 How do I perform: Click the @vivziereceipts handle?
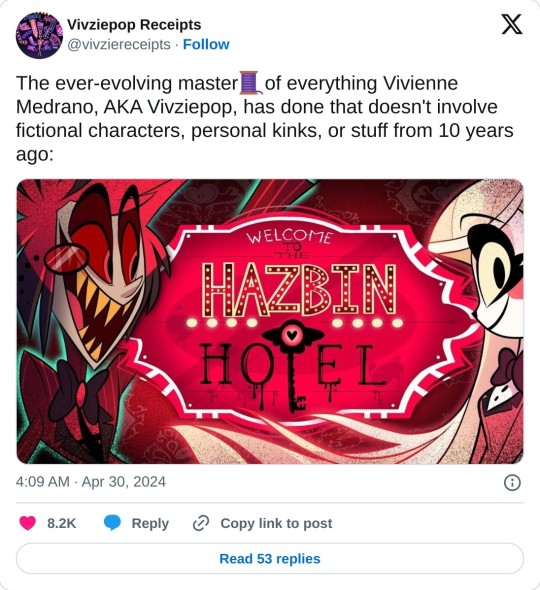tap(119, 44)
